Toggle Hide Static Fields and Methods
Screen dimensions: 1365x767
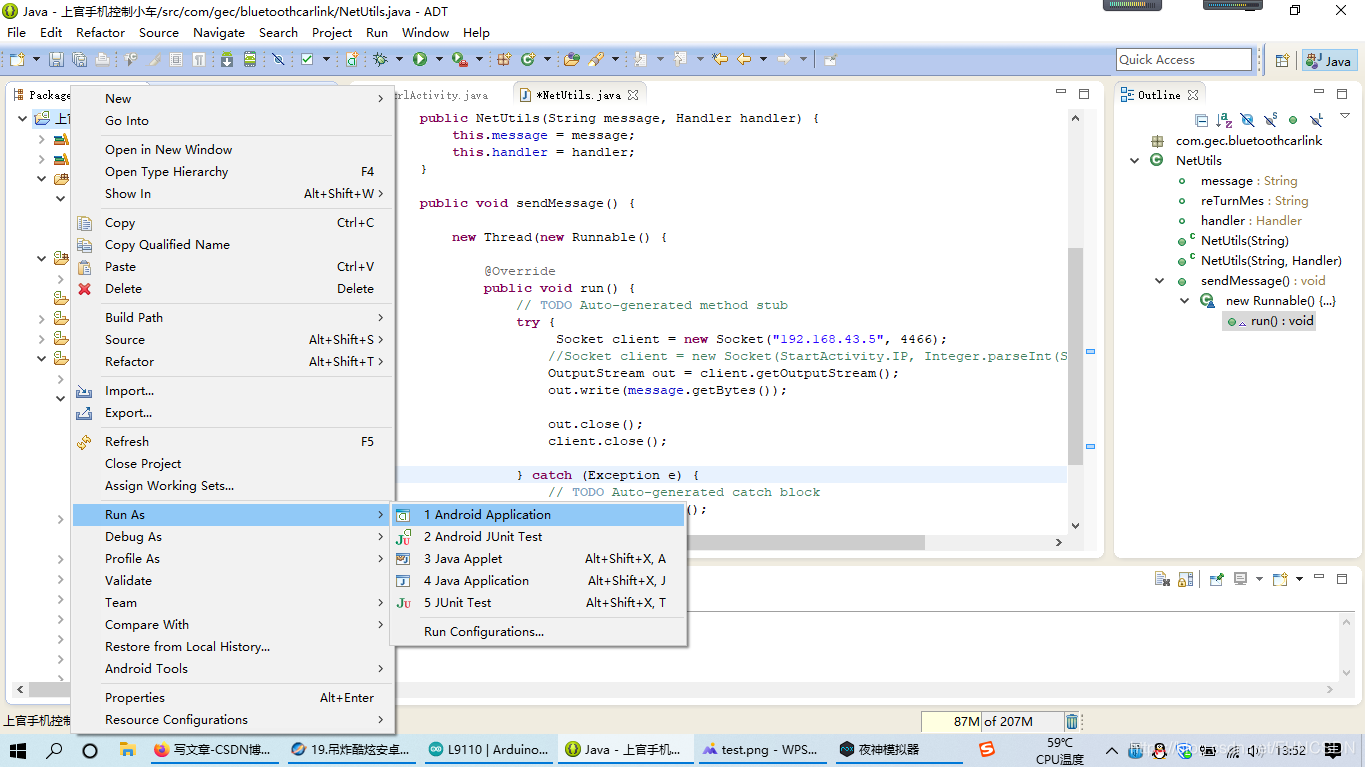[1270, 120]
